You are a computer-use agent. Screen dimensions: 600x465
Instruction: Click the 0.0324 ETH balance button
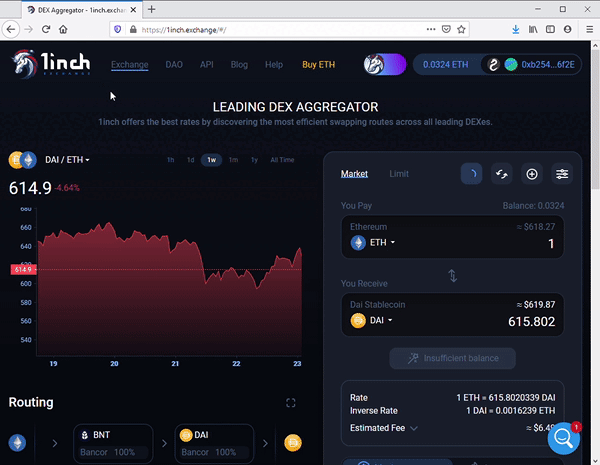click(446, 64)
